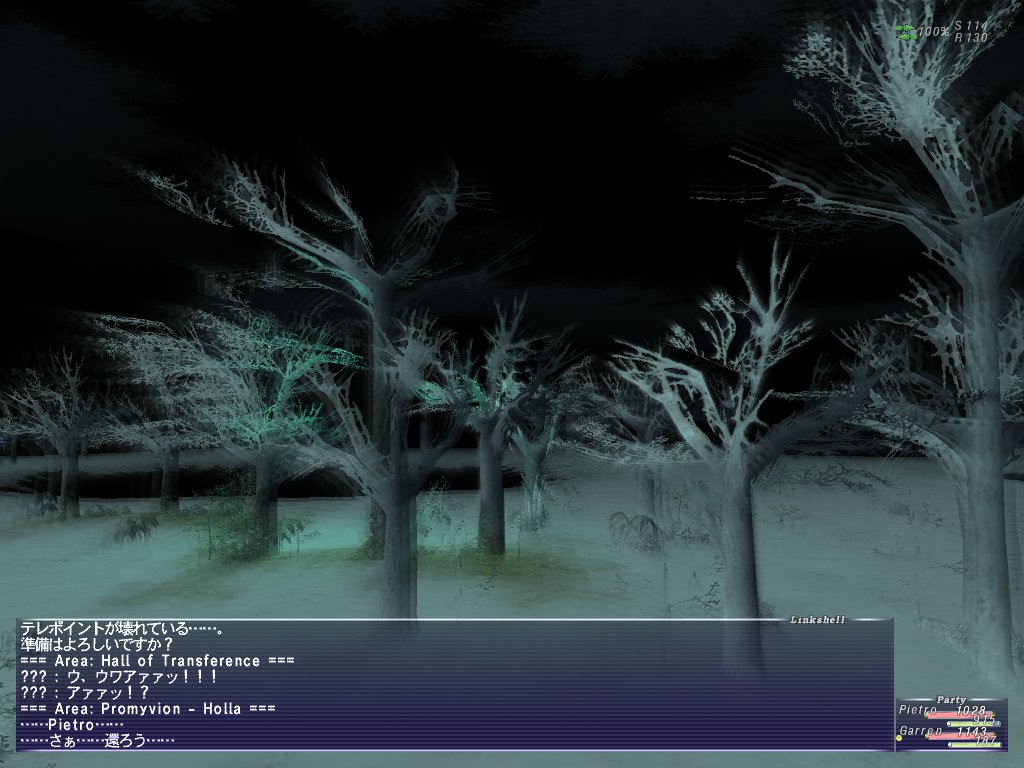Click the '??? : ウ、ウワアァァッ！！！' log line
1024x768 pixels.
pyautogui.click(x=119, y=677)
